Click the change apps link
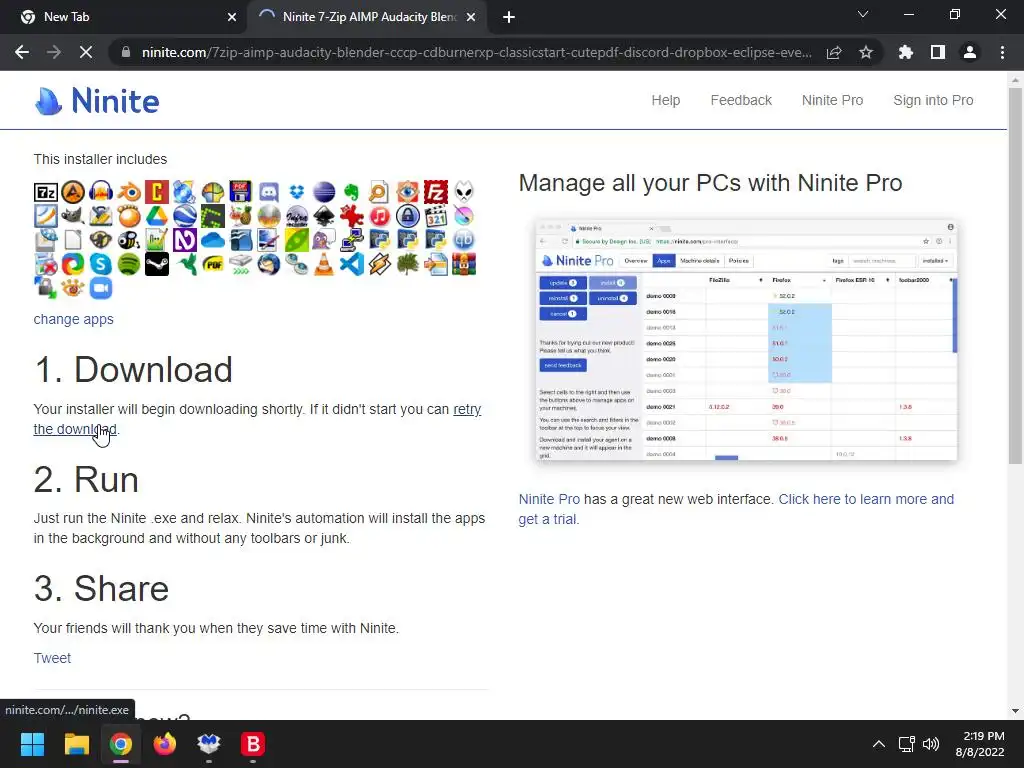Viewport: 1024px width, 768px height. pyautogui.click(x=74, y=319)
